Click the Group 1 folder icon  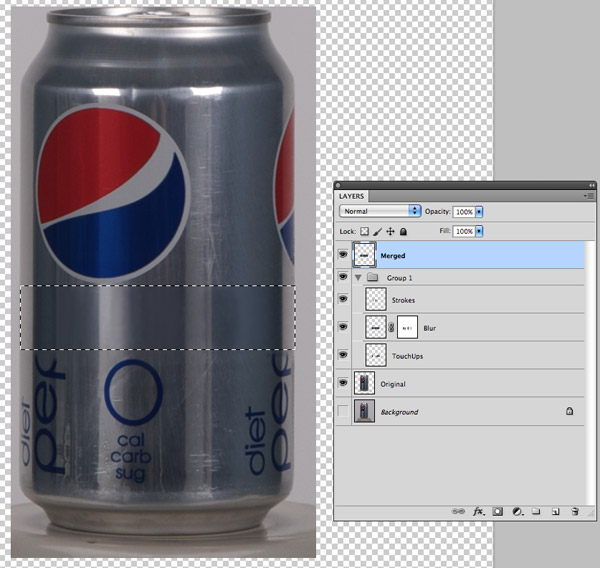click(372, 277)
